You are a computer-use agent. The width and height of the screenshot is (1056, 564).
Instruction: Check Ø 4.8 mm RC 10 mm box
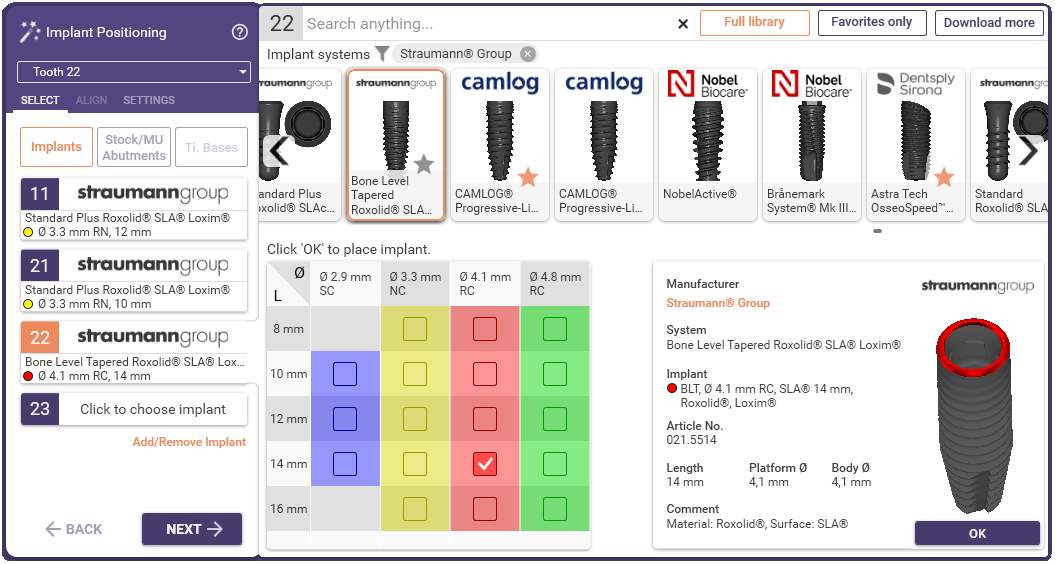click(x=555, y=374)
